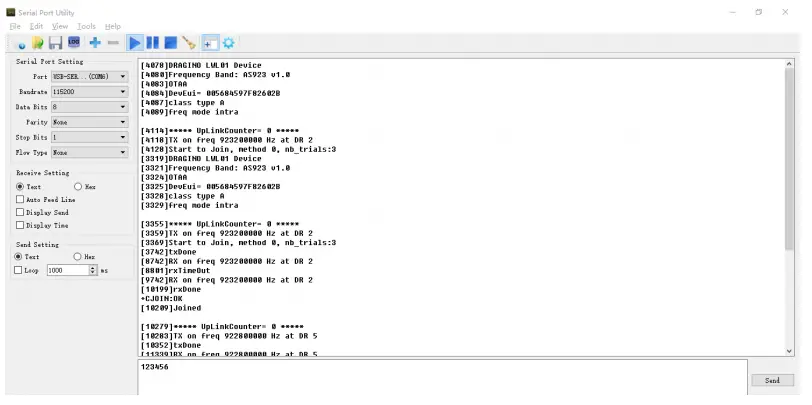Screen dimensions: 812x405
Task: Stop the serial connection with the stop icon
Action: tap(170, 43)
